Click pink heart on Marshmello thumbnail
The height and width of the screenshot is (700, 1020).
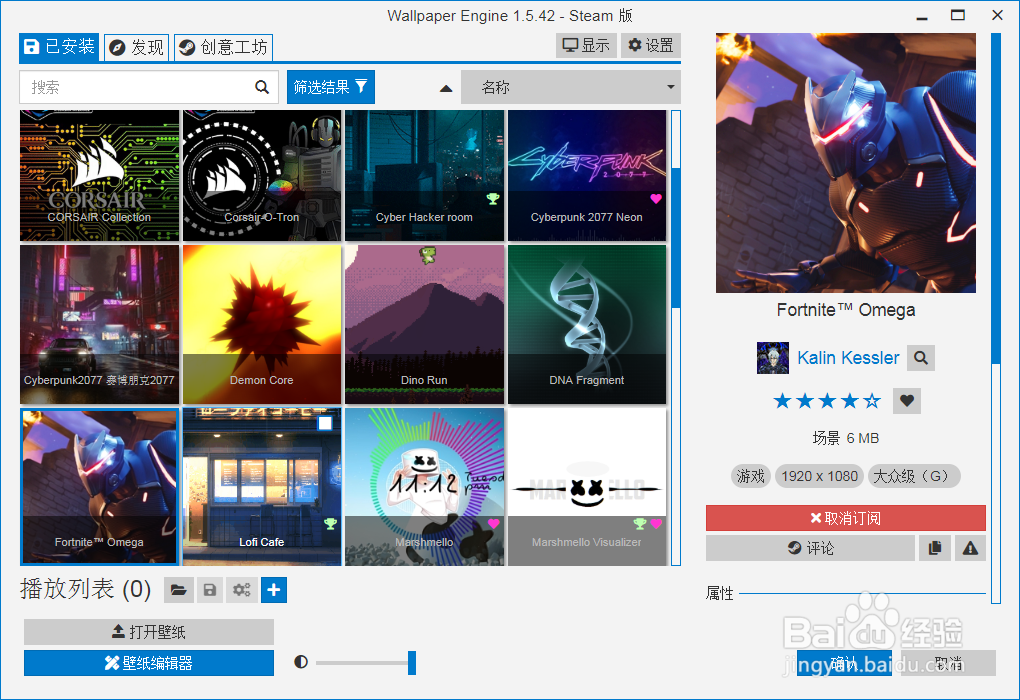494,523
